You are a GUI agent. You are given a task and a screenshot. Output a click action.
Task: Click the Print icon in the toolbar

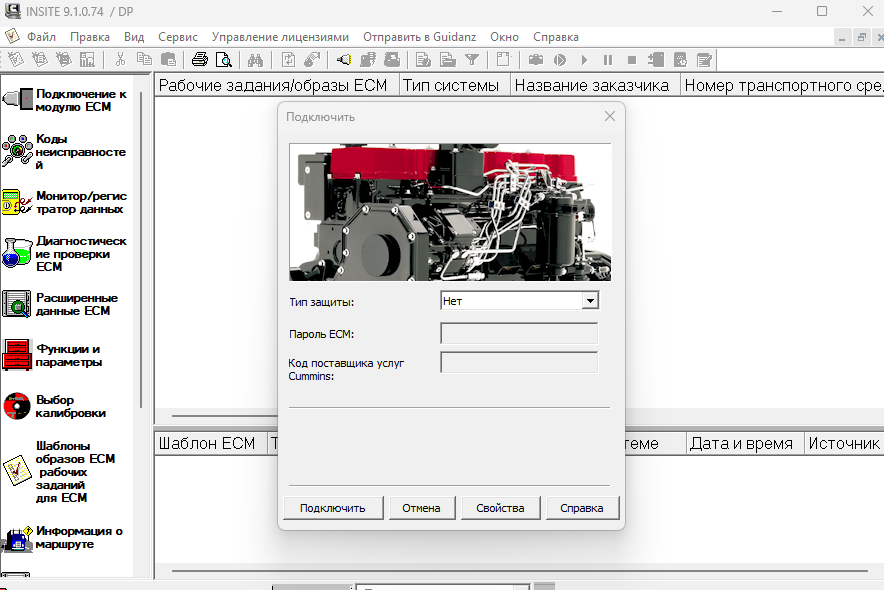pos(199,59)
